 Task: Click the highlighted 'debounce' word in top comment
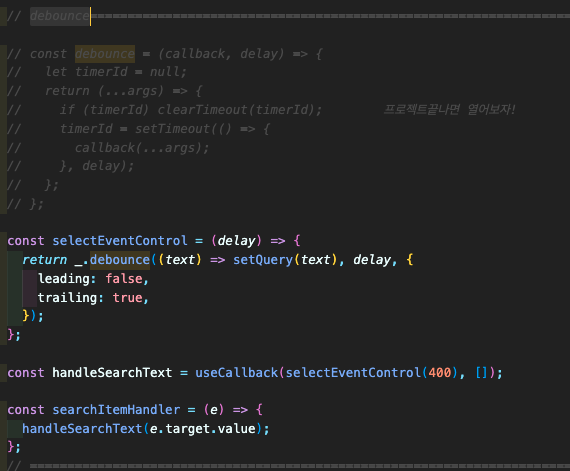click(60, 16)
